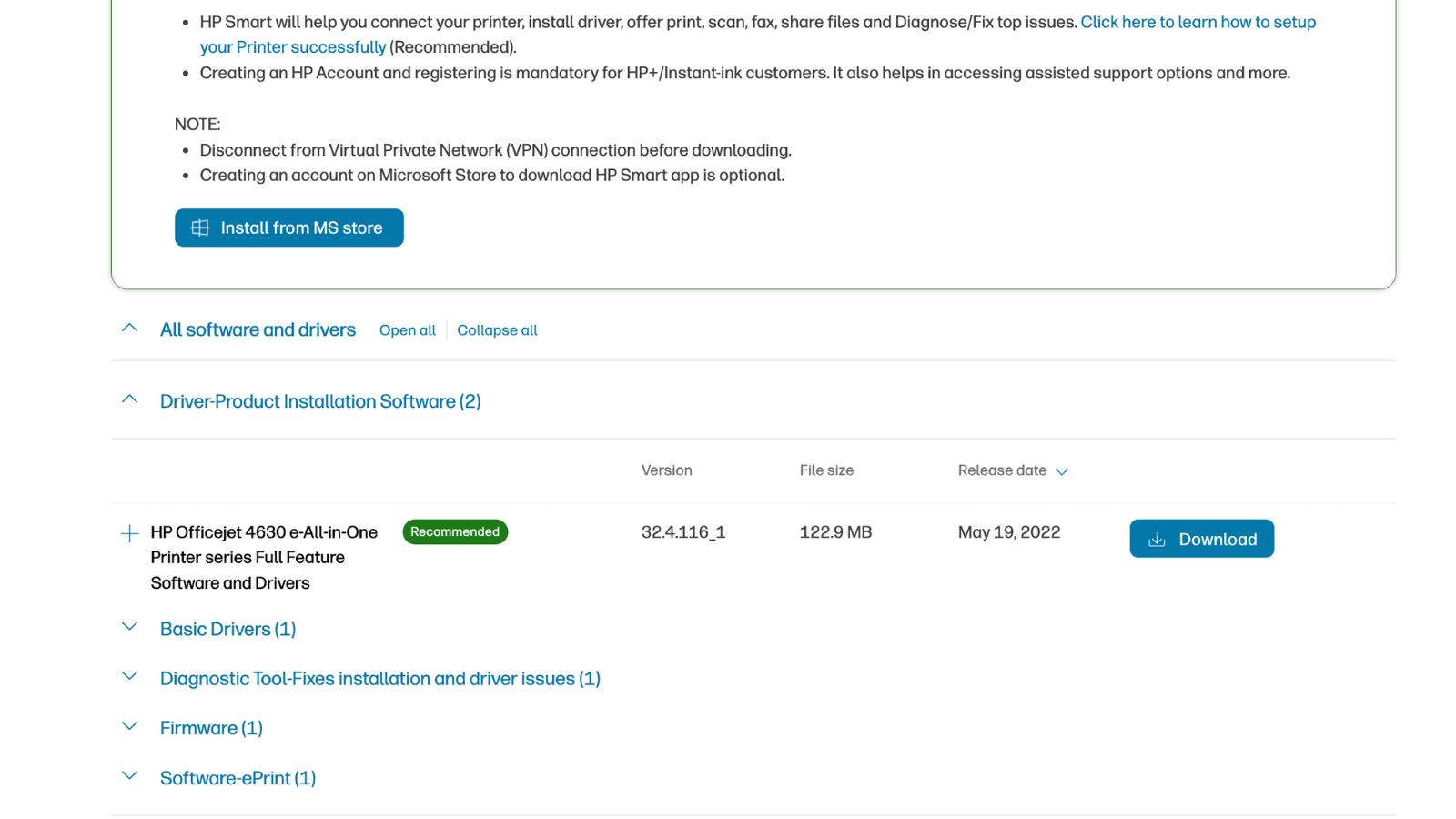Click the Driver-Product Installation Software (2) heading
Image resolution: width=1456 pixels, height=819 pixels.
tap(320, 401)
